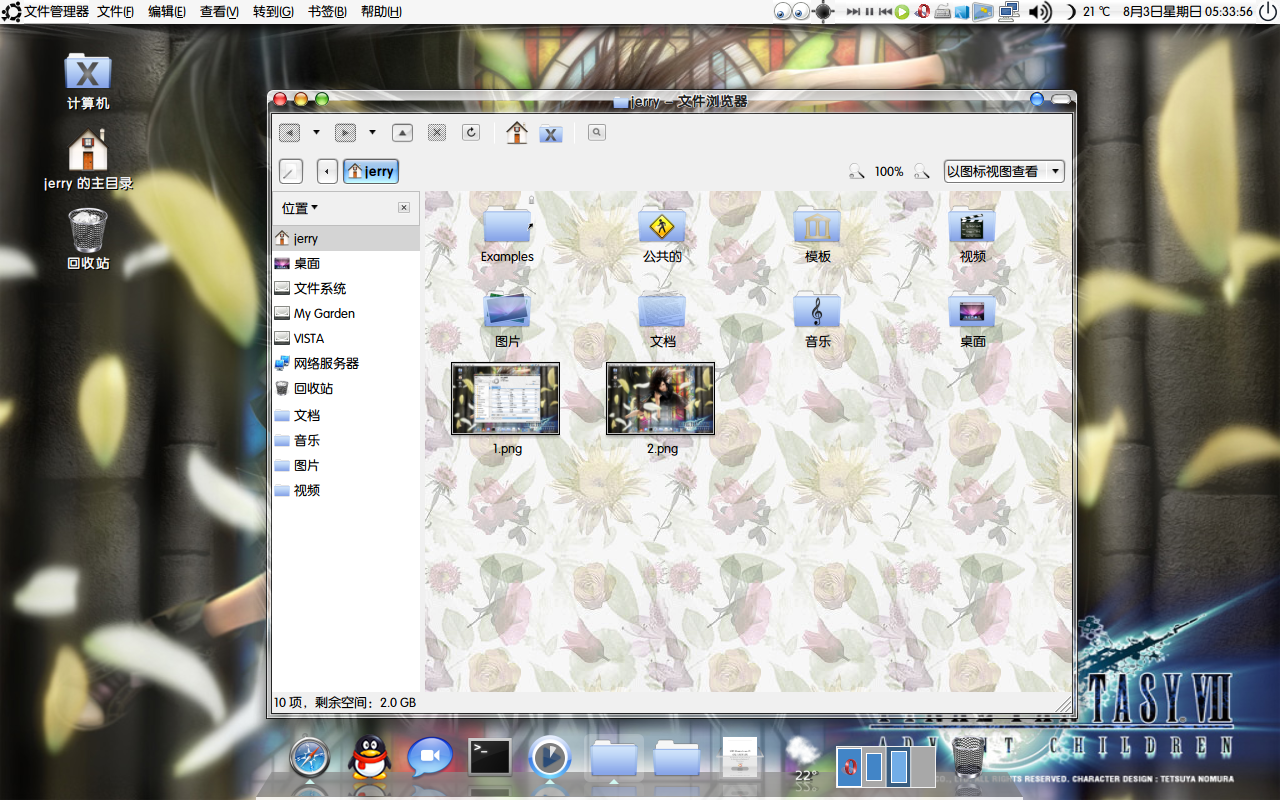Select 视频 bookmark in sidebar
The width and height of the screenshot is (1280, 800).
tap(346, 490)
